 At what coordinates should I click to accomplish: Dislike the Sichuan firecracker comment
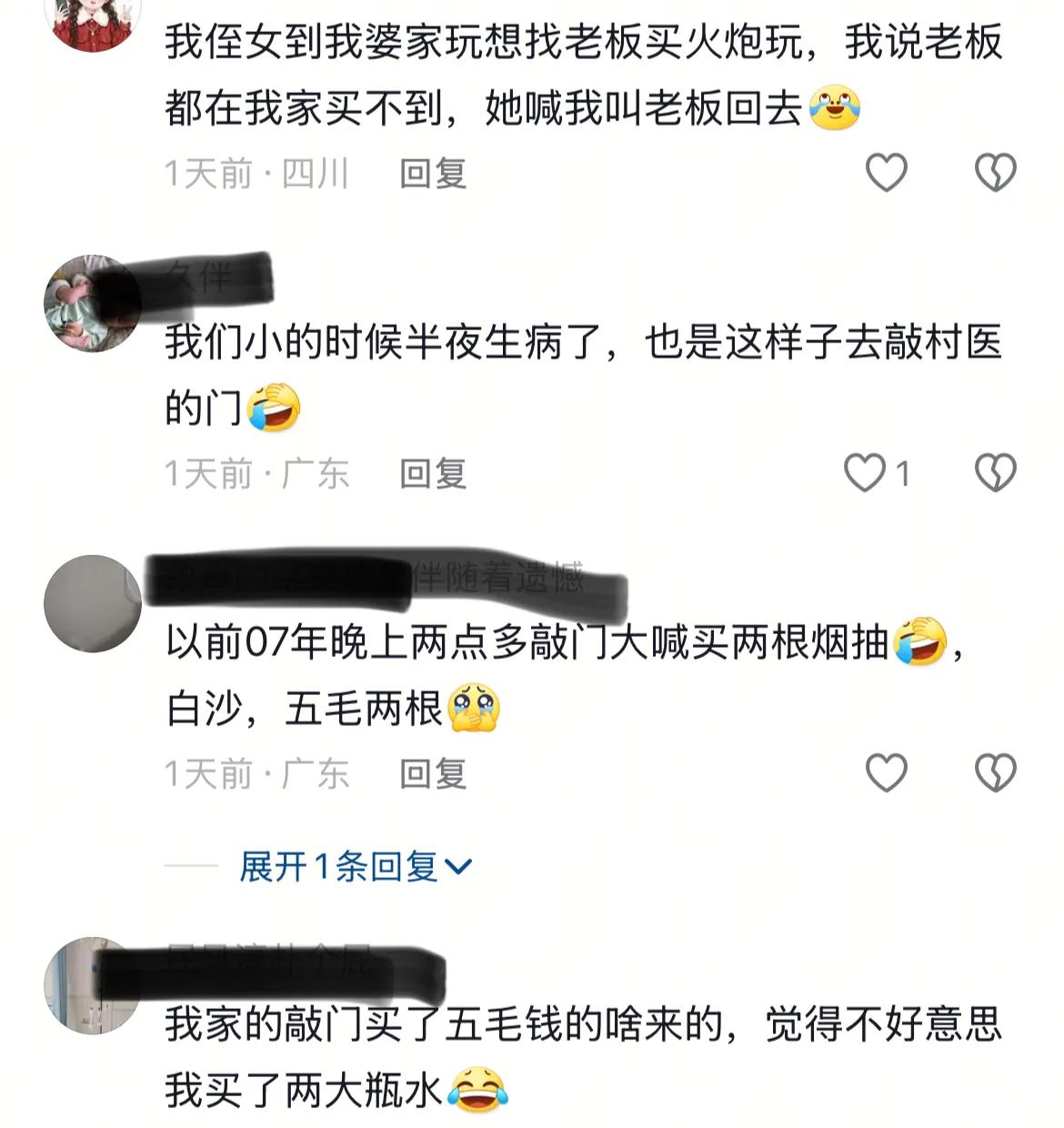[995, 173]
